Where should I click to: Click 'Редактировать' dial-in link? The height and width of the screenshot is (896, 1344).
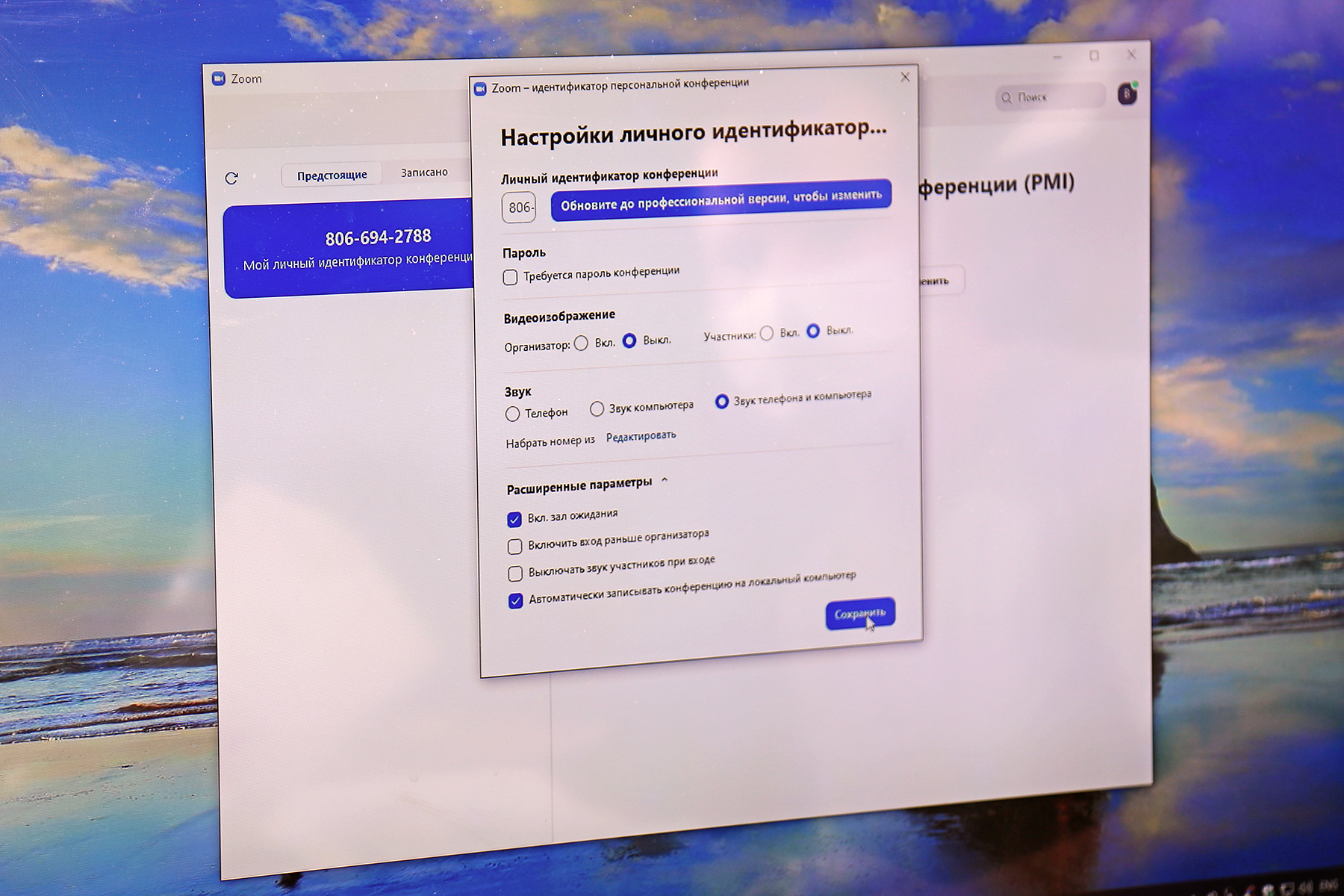tap(641, 436)
